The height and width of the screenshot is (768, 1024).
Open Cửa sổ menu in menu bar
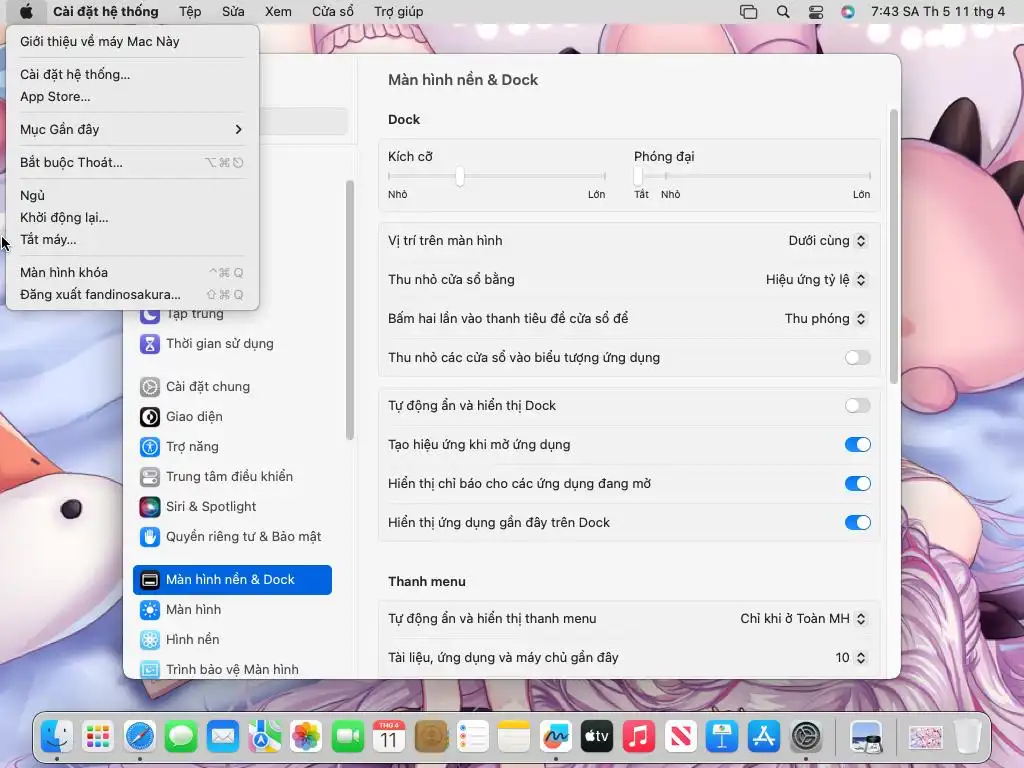coord(332,12)
